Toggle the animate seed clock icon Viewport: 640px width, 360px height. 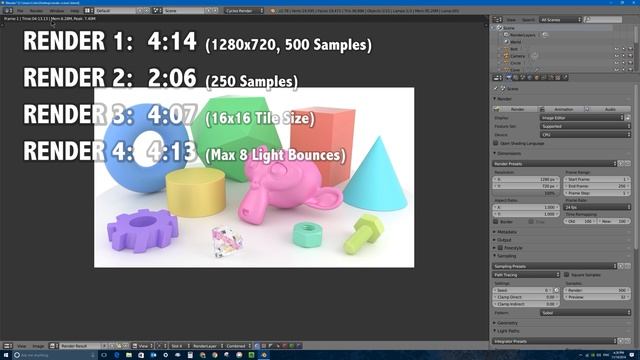click(556, 290)
